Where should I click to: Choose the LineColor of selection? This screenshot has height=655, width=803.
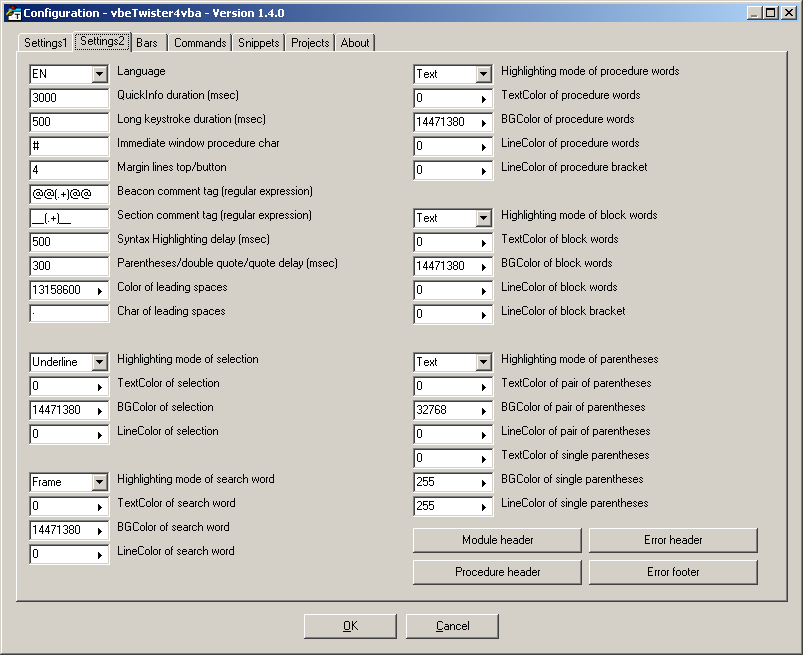pyautogui.click(x=100, y=435)
